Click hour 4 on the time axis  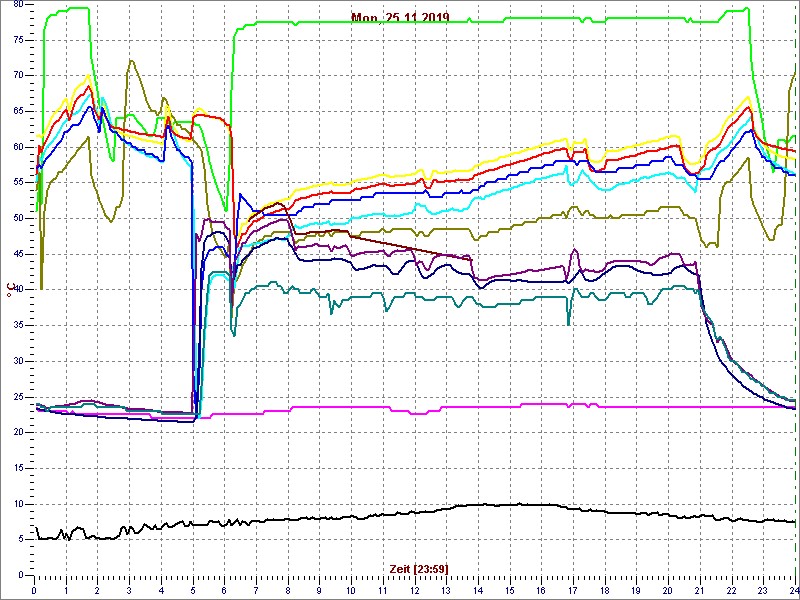[161, 591]
